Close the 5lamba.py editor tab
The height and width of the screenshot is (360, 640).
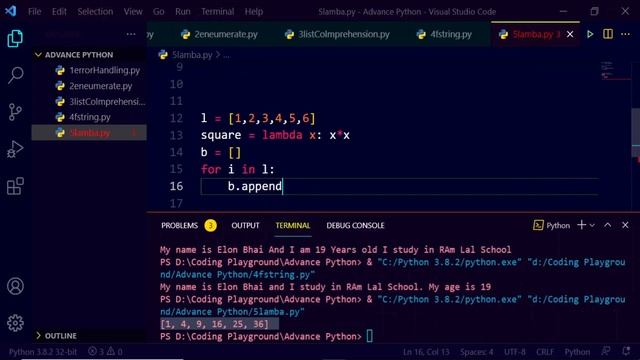(x=570, y=34)
